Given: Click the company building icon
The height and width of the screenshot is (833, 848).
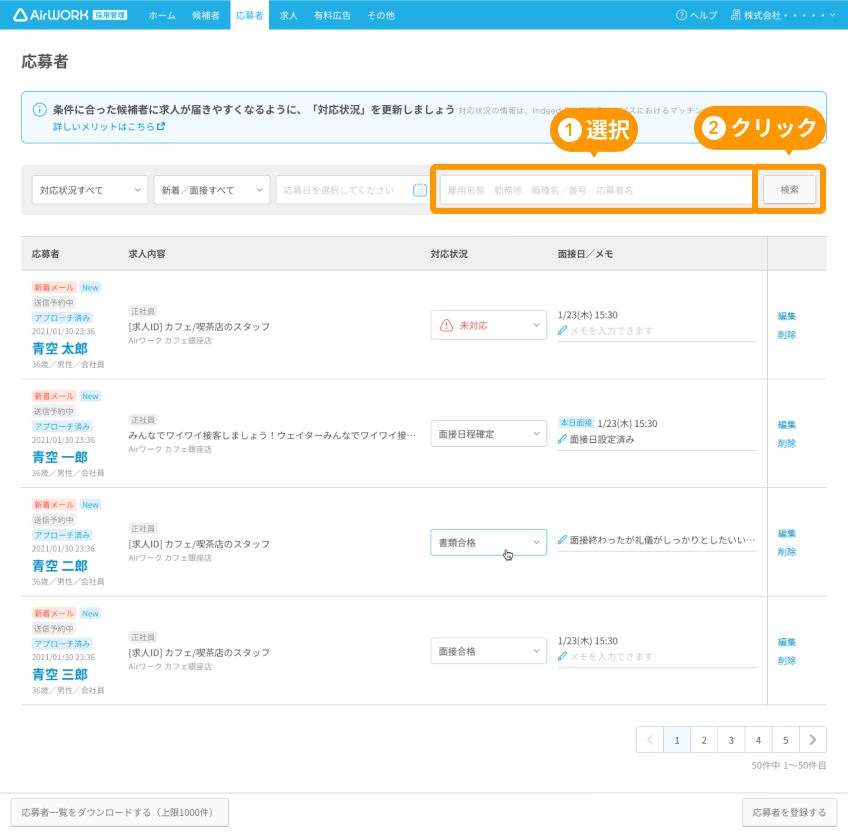Looking at the screenshot, I should pos(736,15).
